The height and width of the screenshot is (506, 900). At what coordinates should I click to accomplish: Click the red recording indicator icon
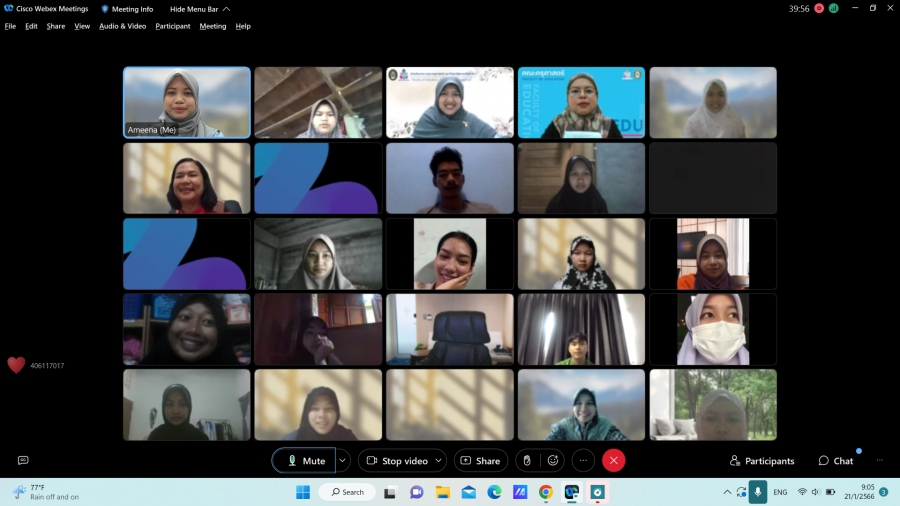pos(819,8)
